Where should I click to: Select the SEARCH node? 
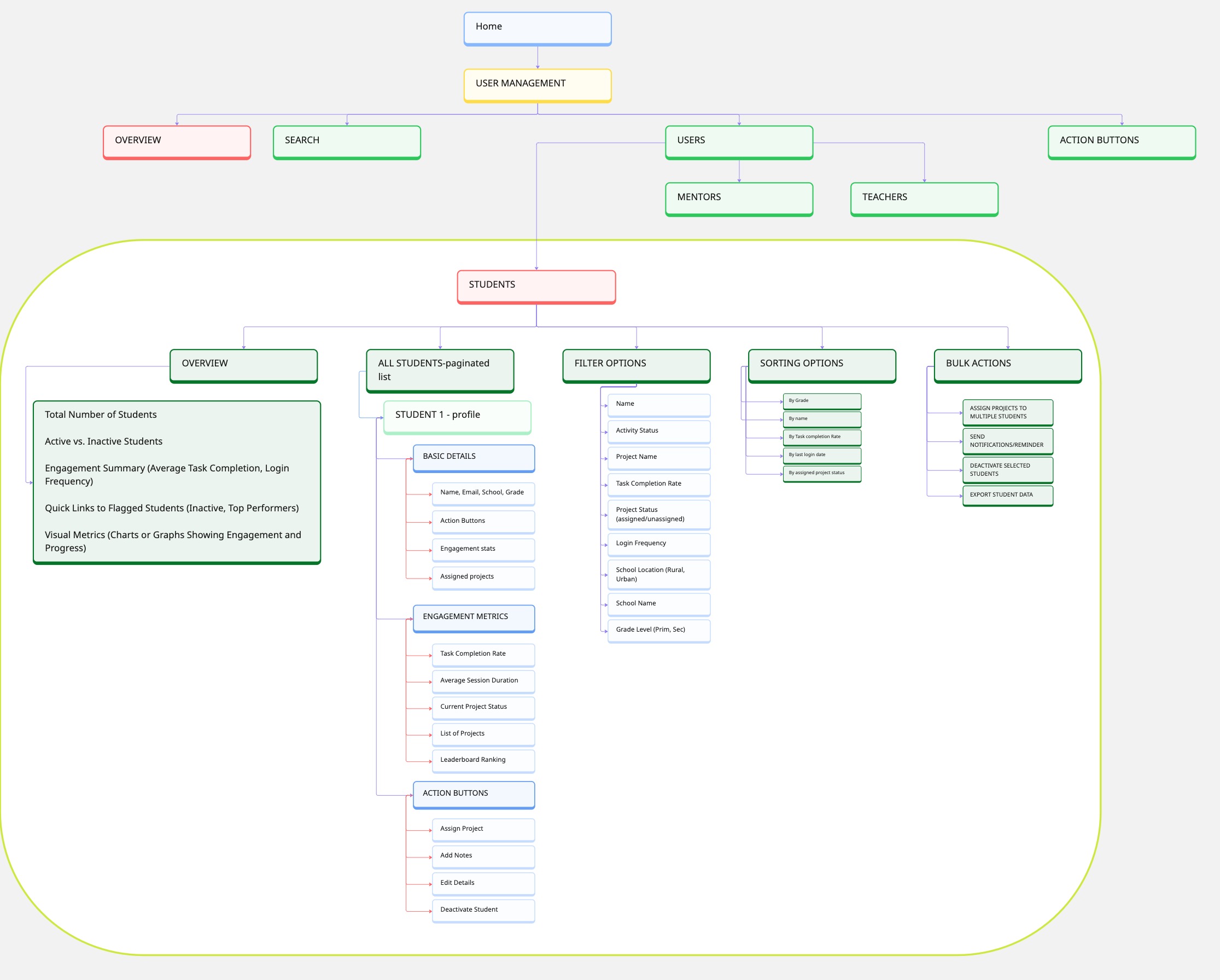346,142
